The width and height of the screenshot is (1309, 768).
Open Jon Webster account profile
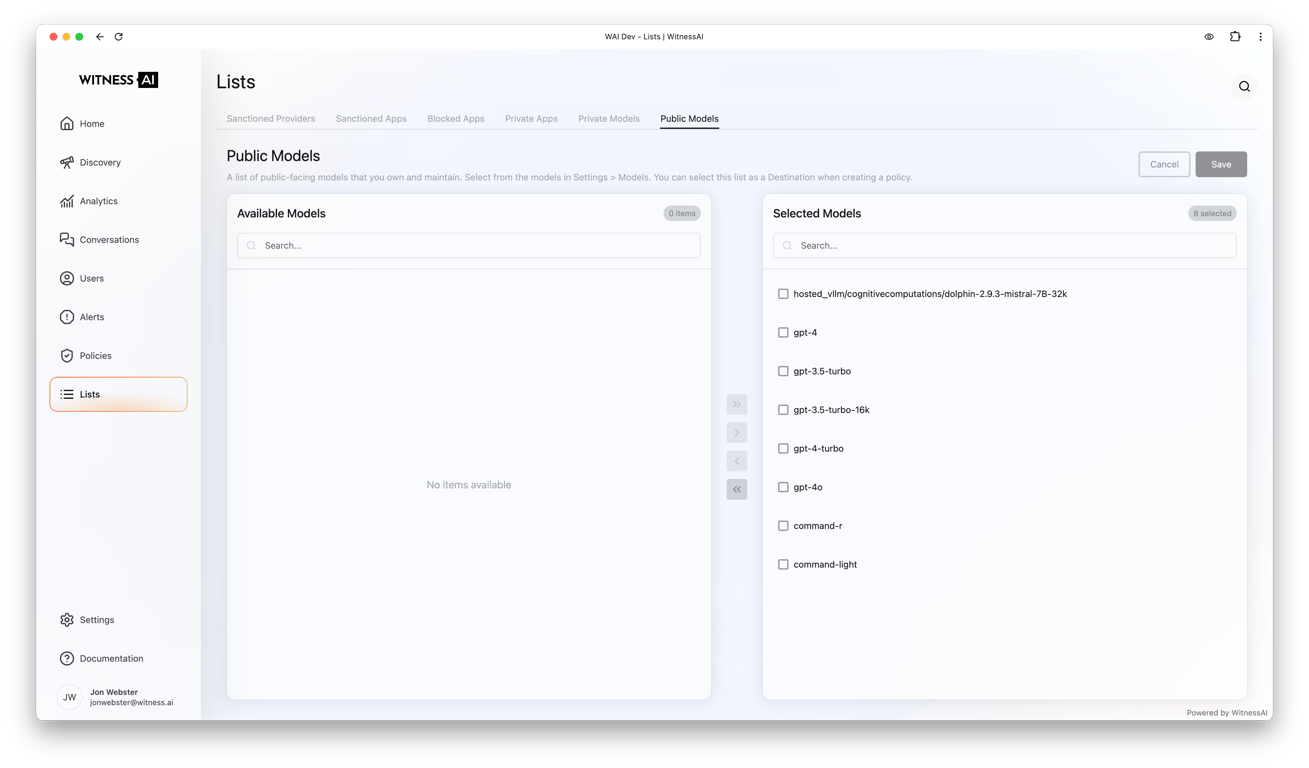pyautogui.click(x=131, y=697)
